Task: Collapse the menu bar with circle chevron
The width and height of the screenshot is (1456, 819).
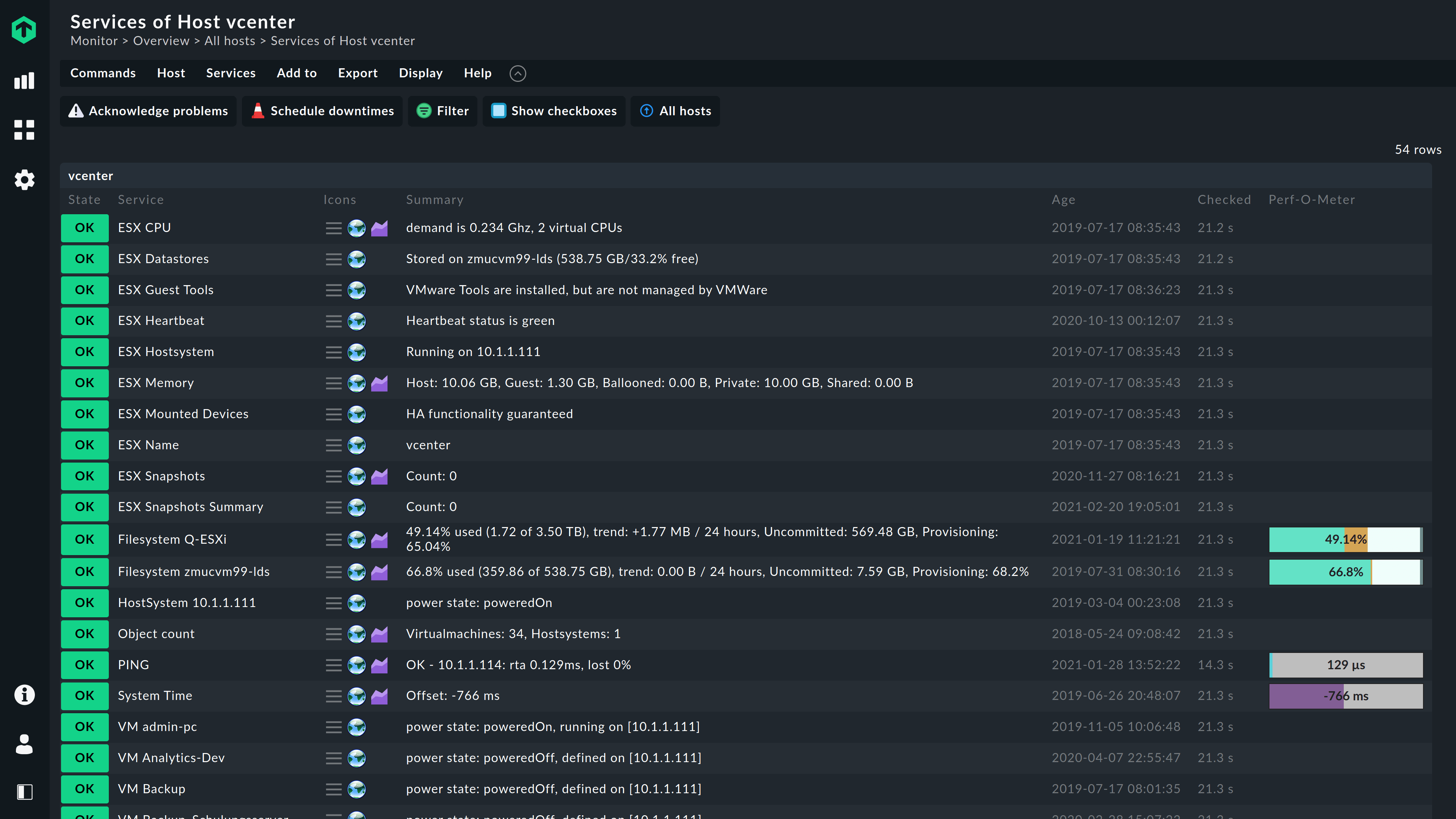Action: [x=517, y=74]
